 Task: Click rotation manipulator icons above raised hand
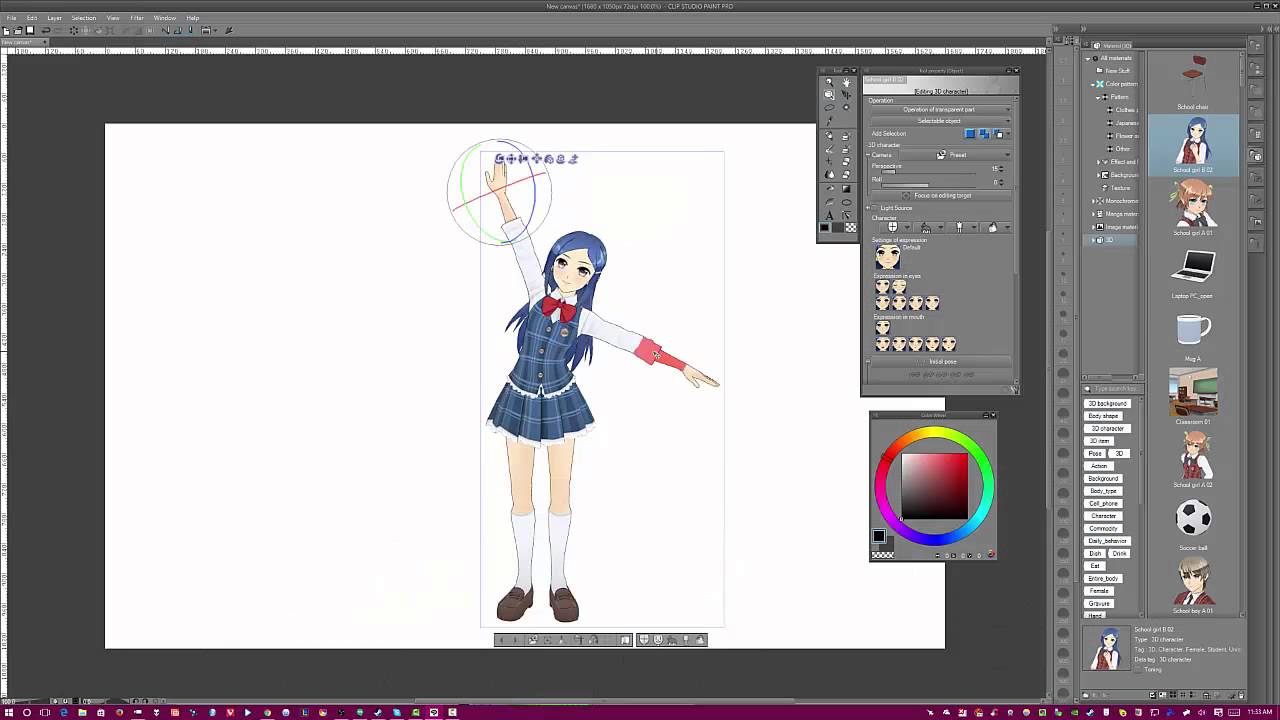[x=536, y=159]
